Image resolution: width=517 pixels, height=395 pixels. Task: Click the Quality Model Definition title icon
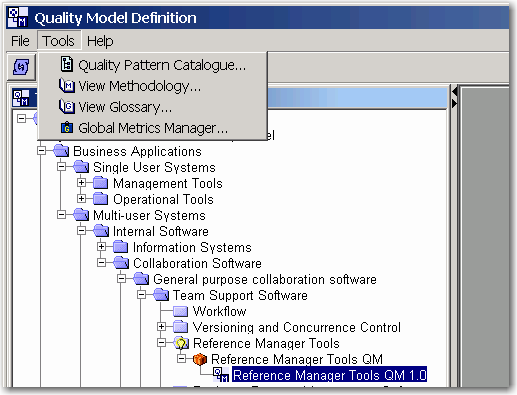click(x=18, y=17)
